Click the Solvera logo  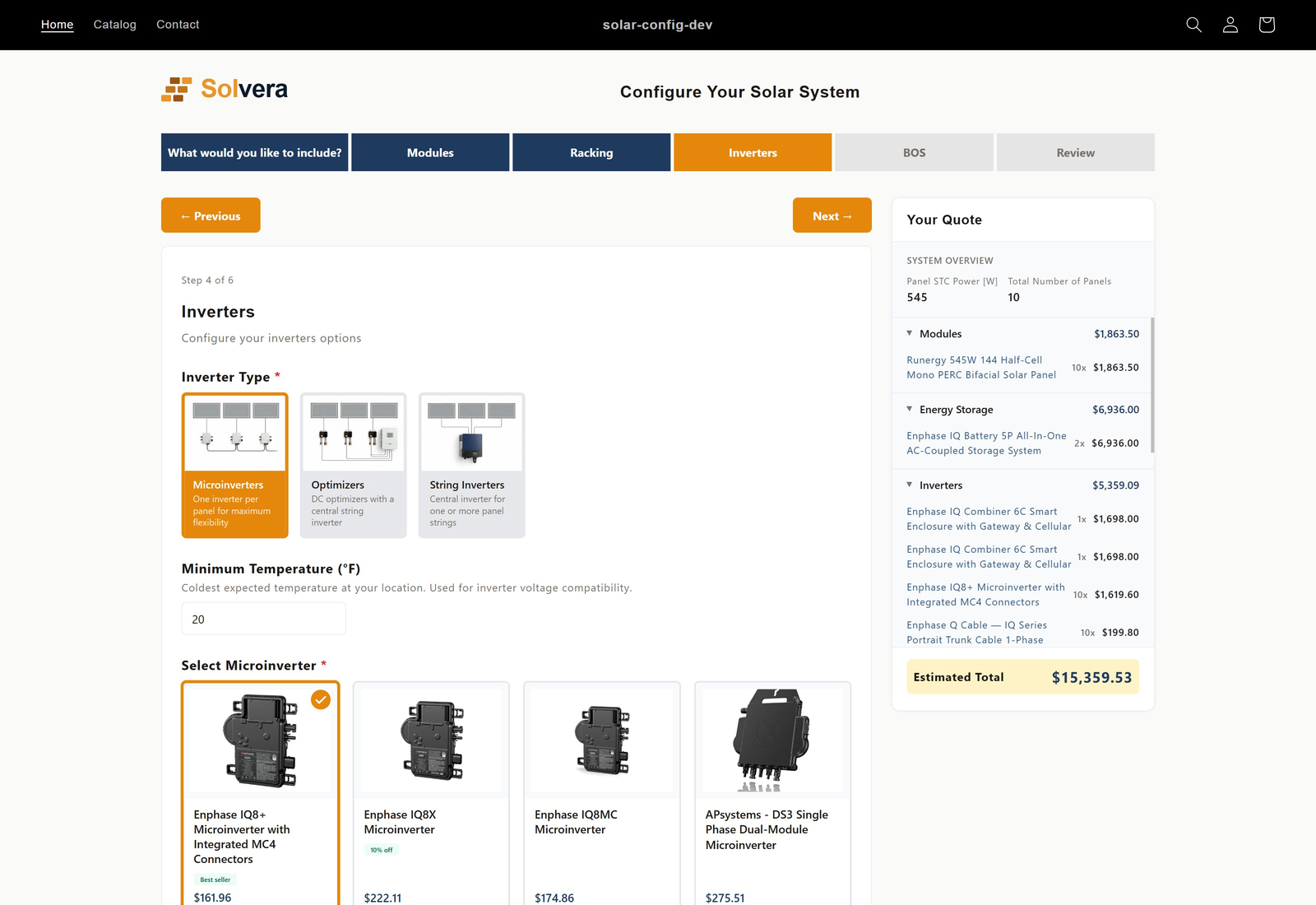[225, 89]
